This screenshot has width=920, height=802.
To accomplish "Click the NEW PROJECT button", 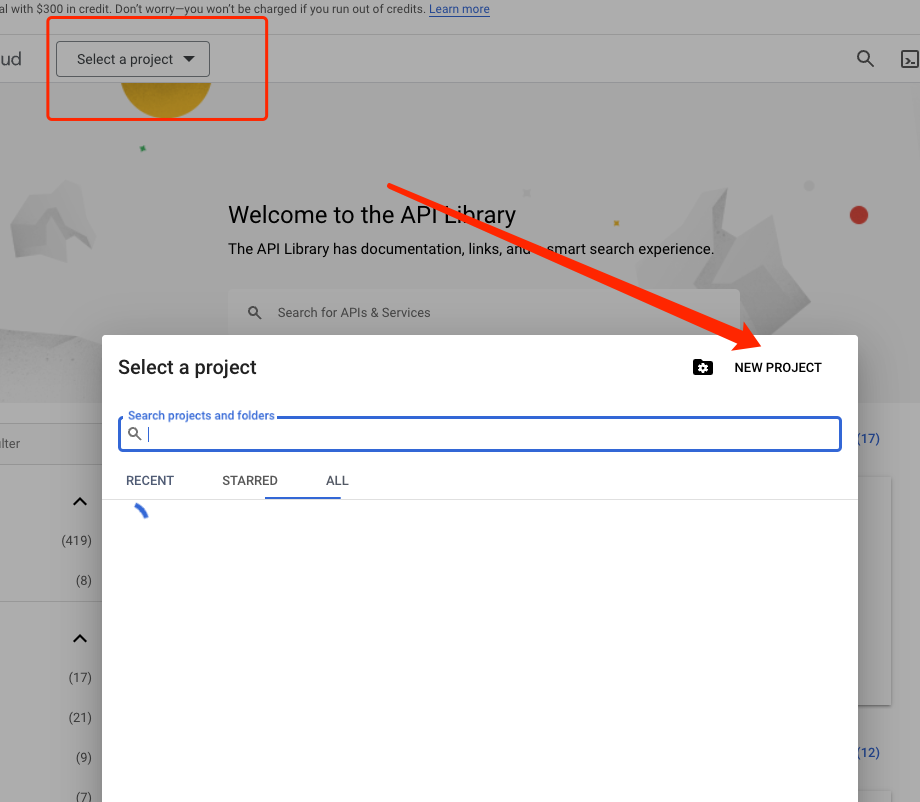I will (x=777, y=368).
